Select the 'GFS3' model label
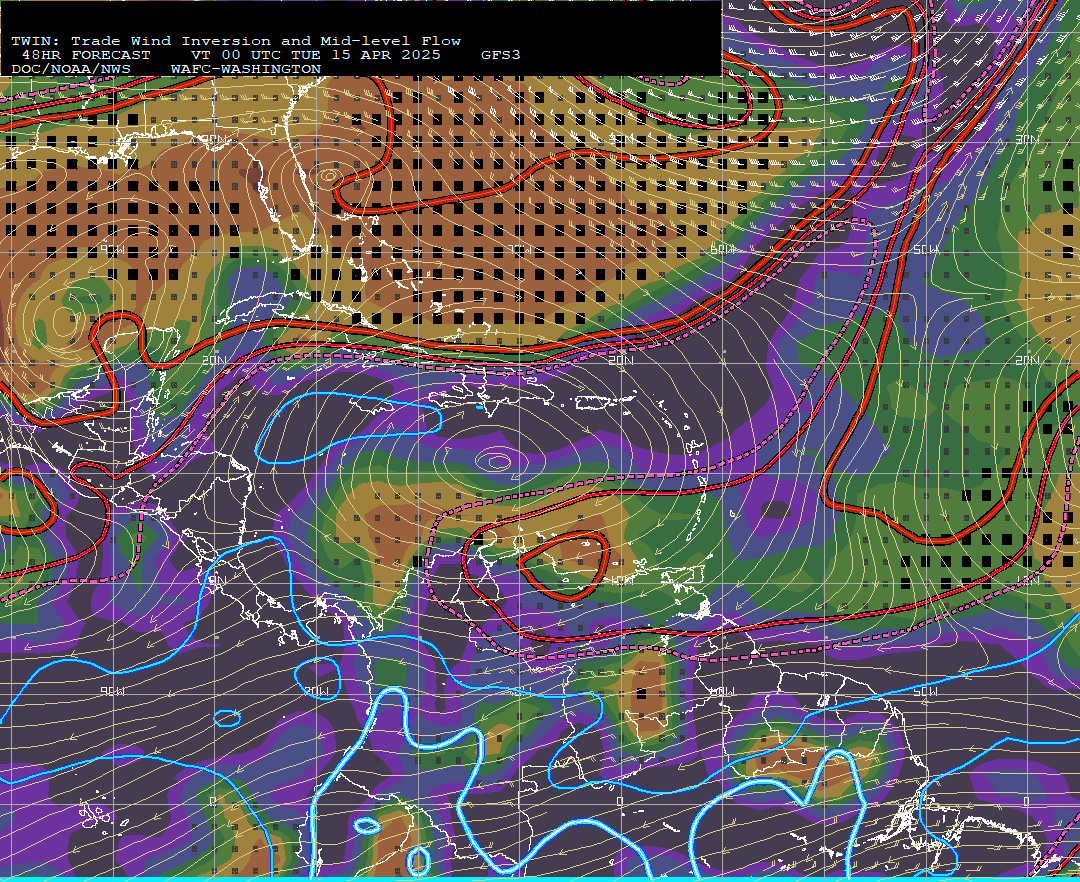 tap(501, 55)
